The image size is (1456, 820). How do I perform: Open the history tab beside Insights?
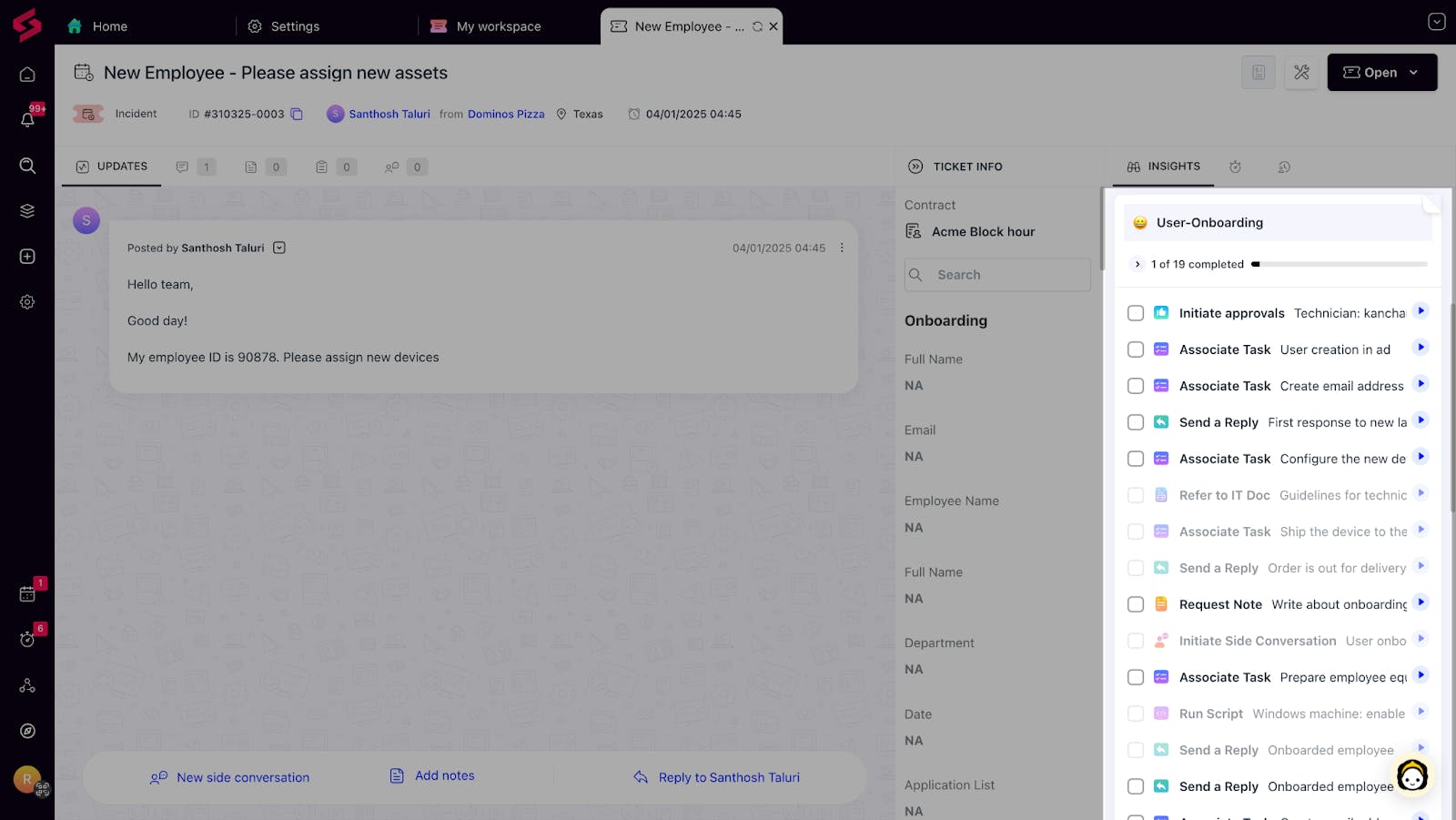[1284, 167]
